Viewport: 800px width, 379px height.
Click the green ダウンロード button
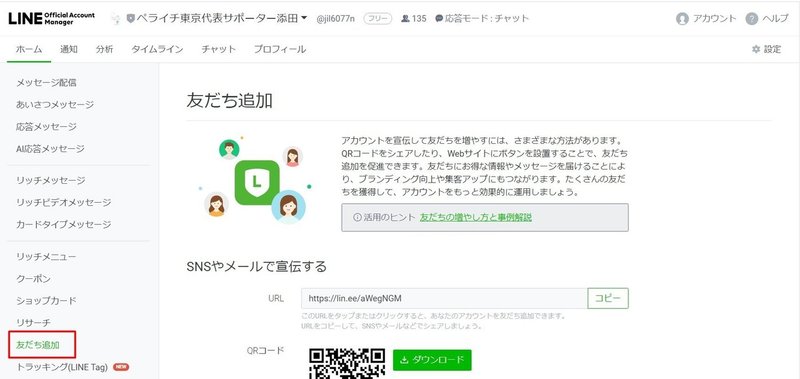pyautogui.click(x=432, y=360)
